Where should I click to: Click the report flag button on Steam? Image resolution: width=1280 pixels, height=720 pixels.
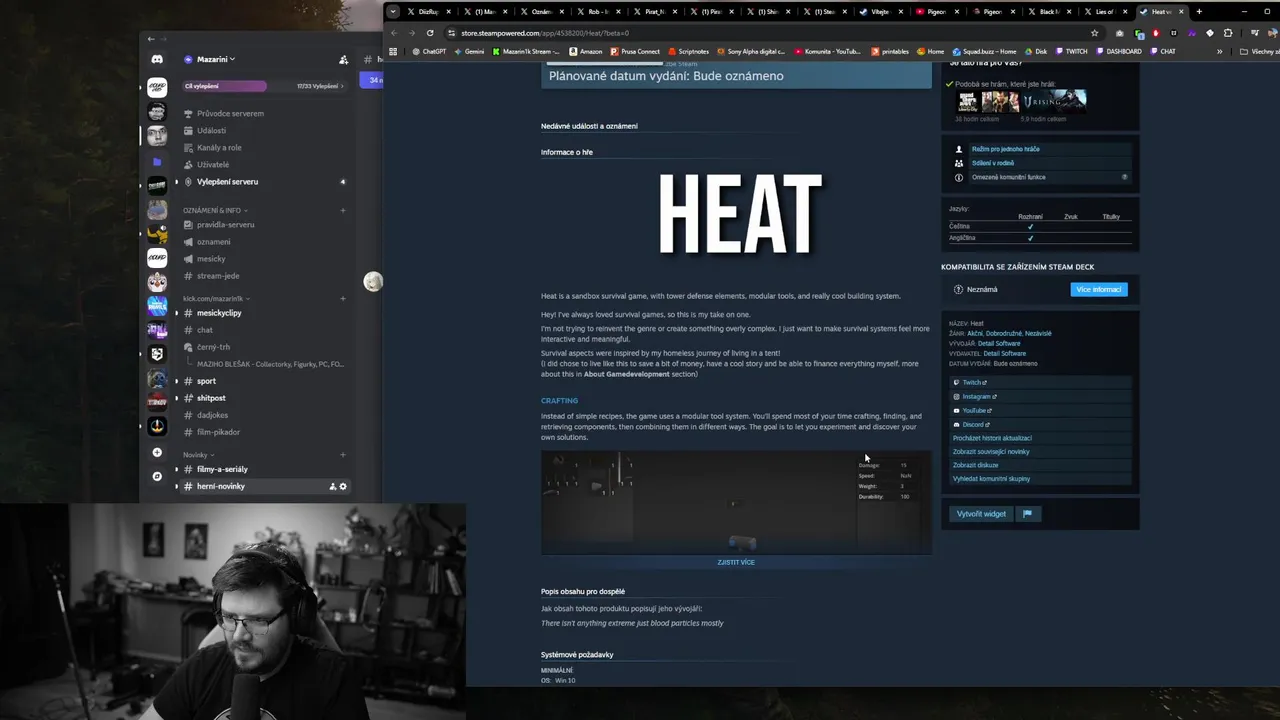point(1027,514)
